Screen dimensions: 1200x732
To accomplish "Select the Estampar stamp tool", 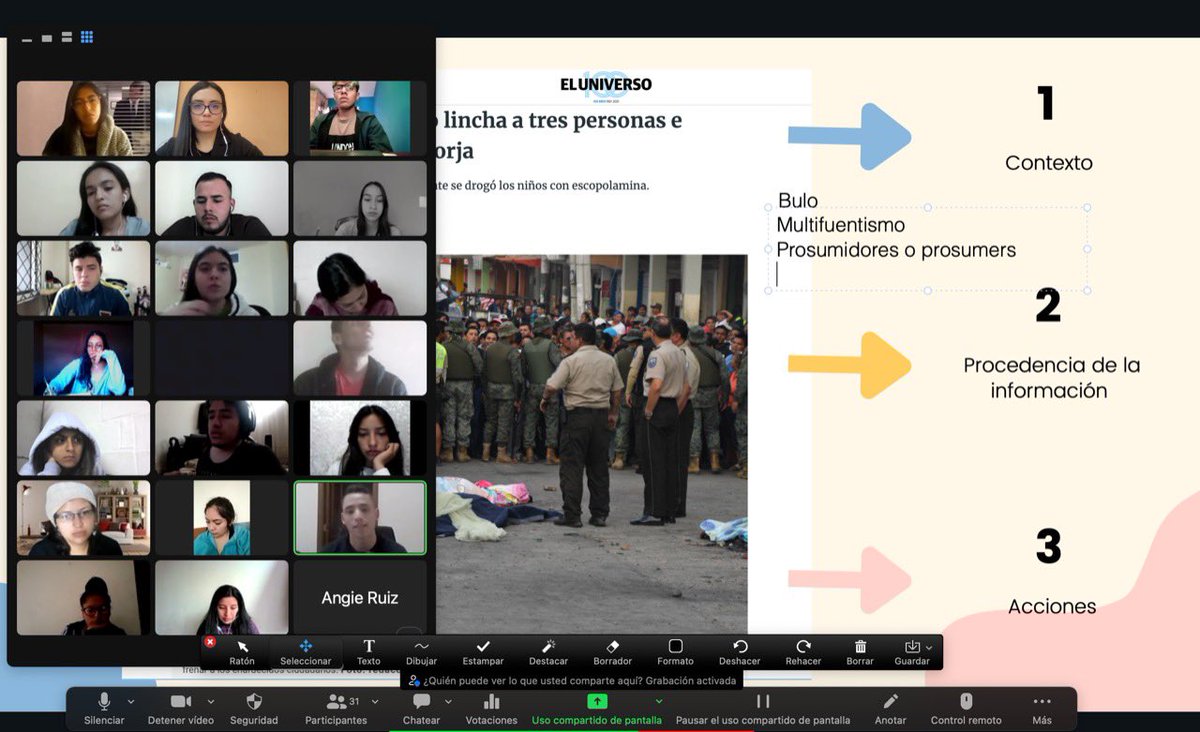I will click(x=483, y=652).
